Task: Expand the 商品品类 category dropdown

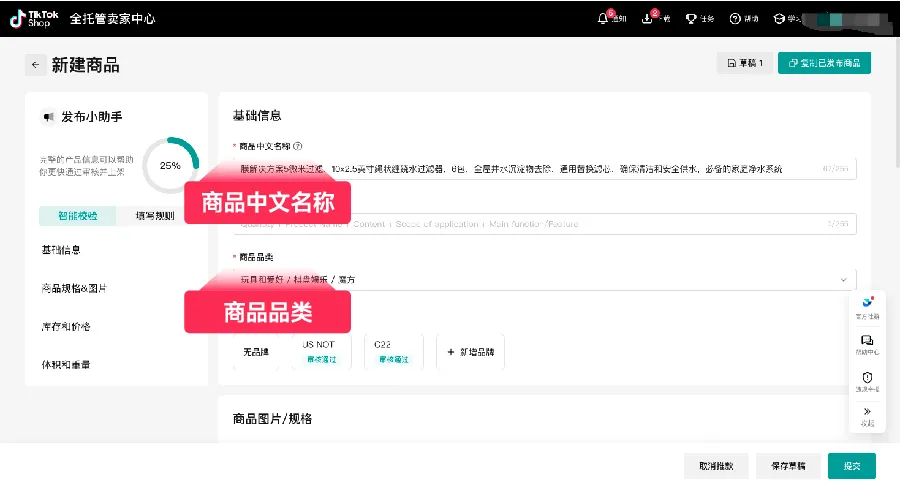Action: point(843,280)
